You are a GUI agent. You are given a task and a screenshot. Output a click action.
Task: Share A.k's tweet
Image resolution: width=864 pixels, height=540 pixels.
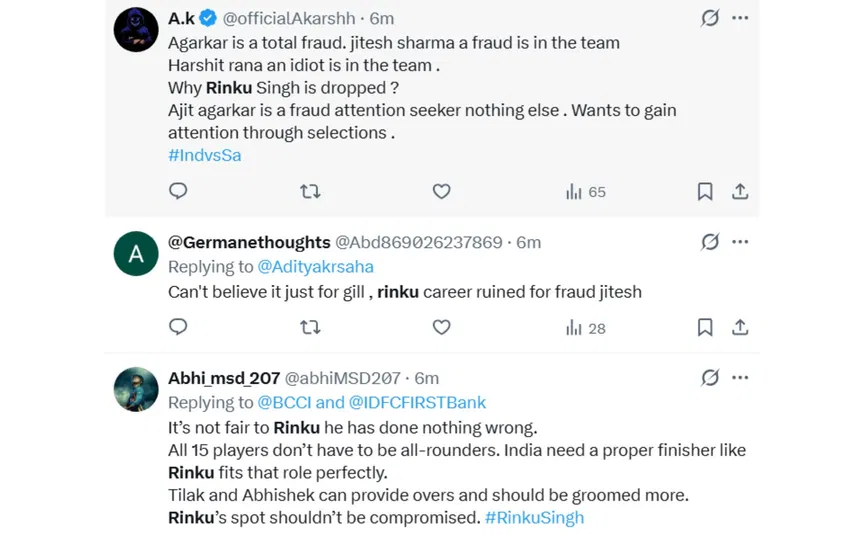tap(740, 191)
